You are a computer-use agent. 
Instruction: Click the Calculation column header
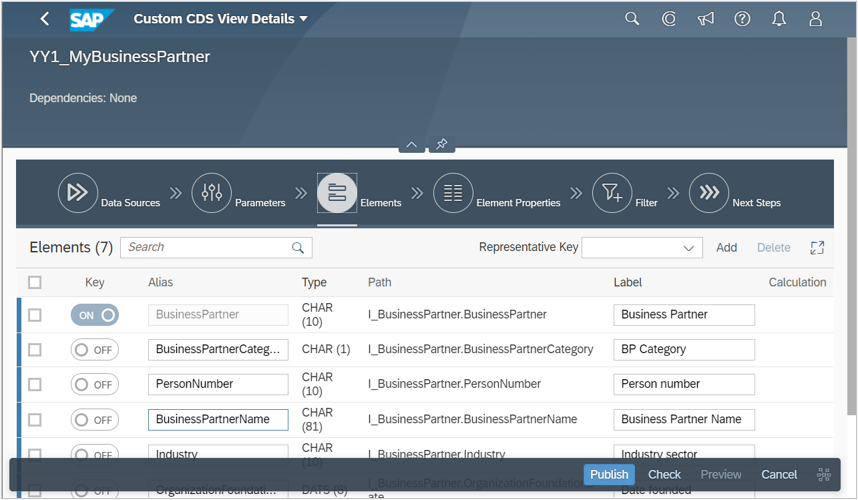coord(797,282)
